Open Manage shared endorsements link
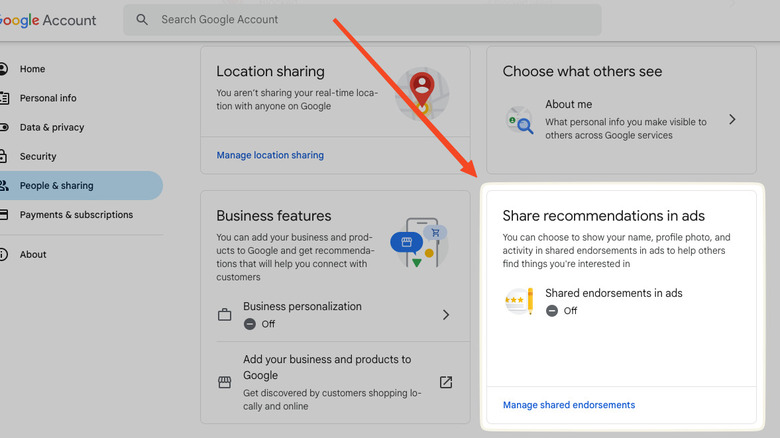The height and width of the screenshot is (438, 780). coord(568,405)
